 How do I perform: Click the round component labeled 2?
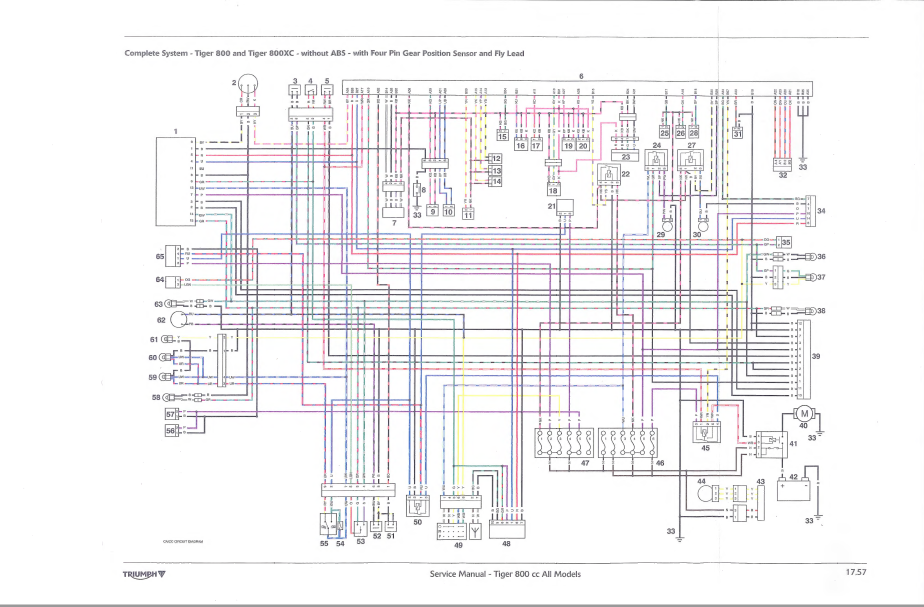coord(248,83)
